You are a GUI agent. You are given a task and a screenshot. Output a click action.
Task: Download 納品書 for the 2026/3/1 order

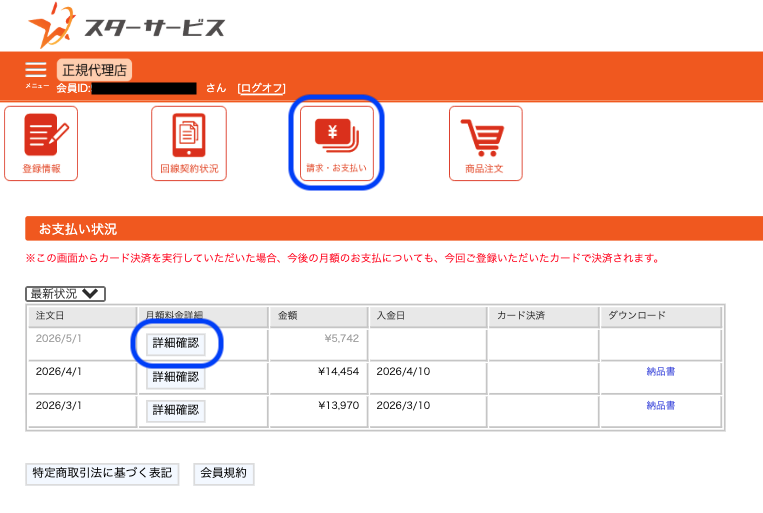click(x=660, y=405)
